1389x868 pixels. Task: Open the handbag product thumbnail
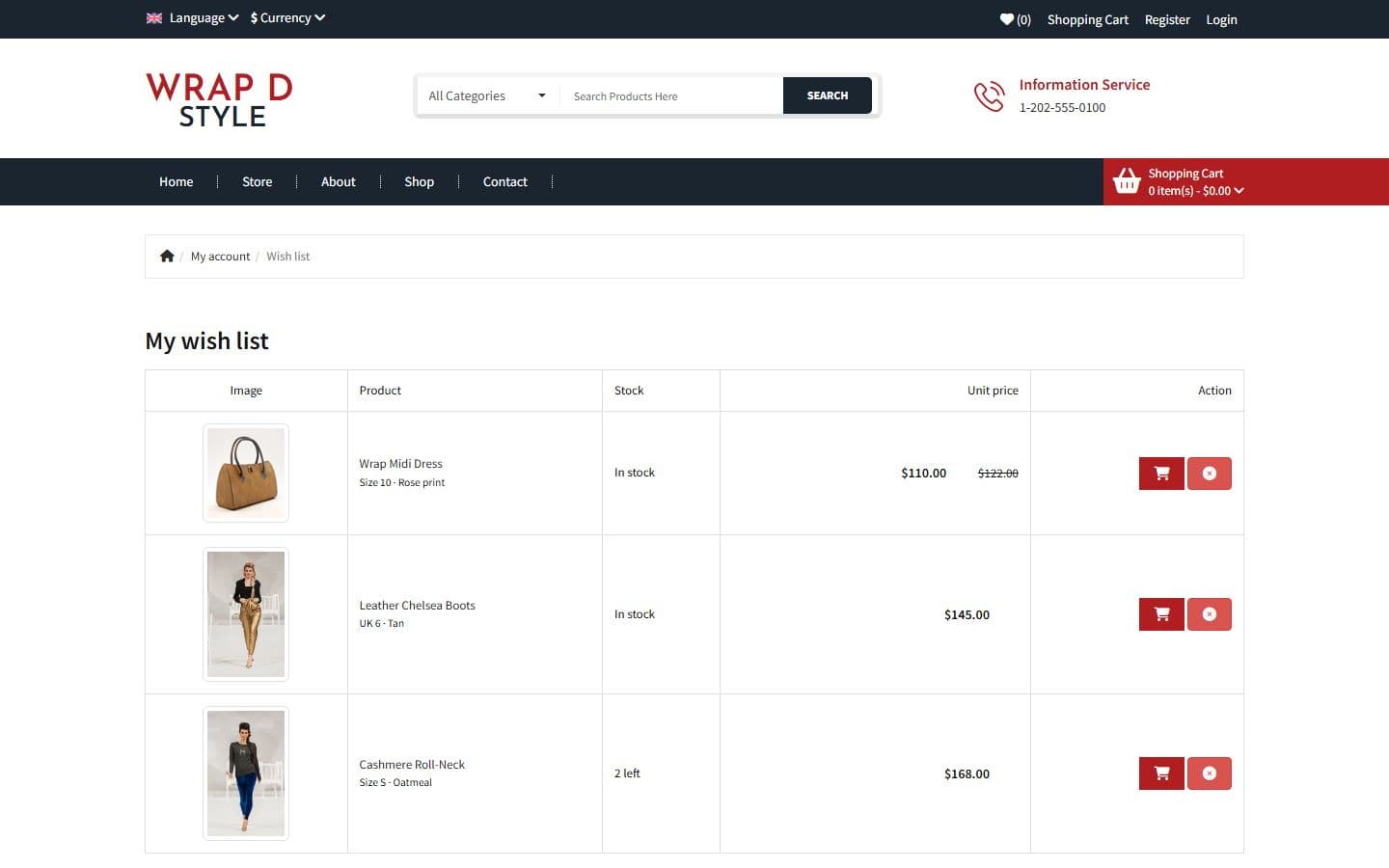tap(246, 474)
